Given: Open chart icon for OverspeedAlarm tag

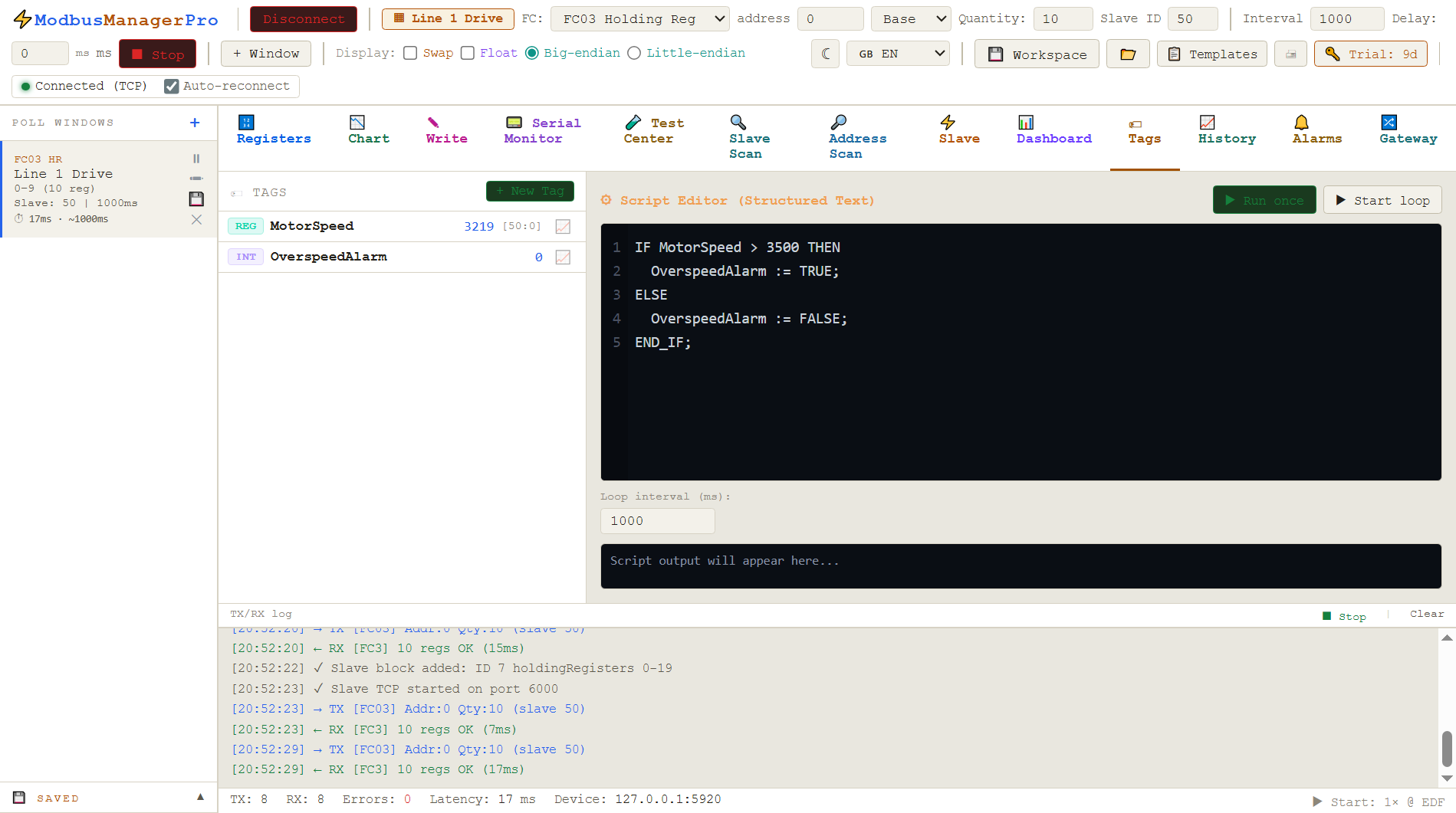Looking at the screenshot, I should coord(563,257).
